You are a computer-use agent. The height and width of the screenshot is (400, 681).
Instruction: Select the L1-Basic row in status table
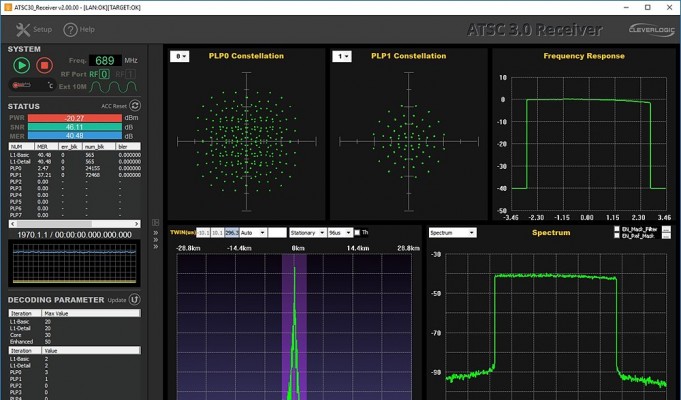tap(75, 155)
